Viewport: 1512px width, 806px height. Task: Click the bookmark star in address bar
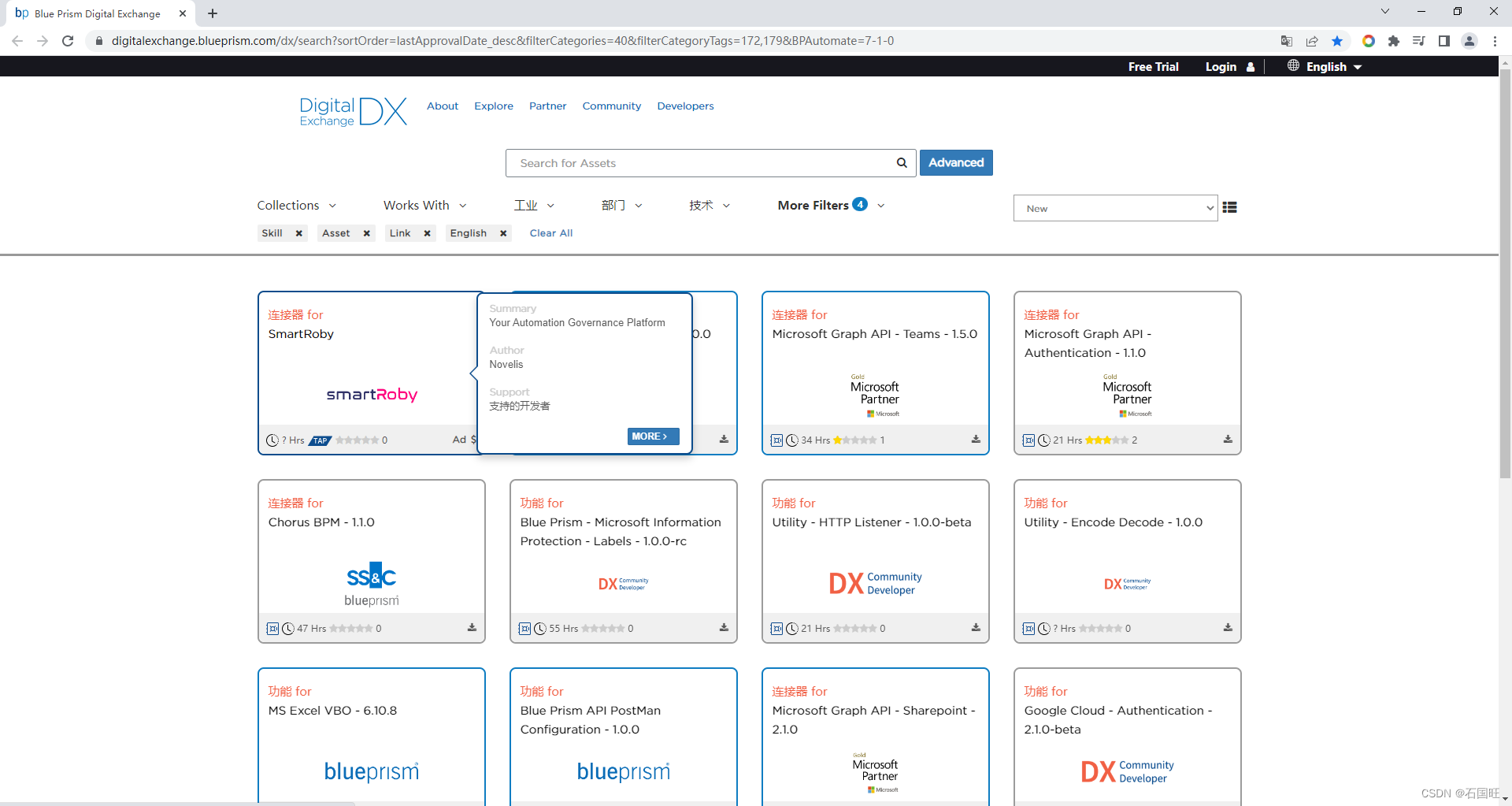[x=1337, y=41]
